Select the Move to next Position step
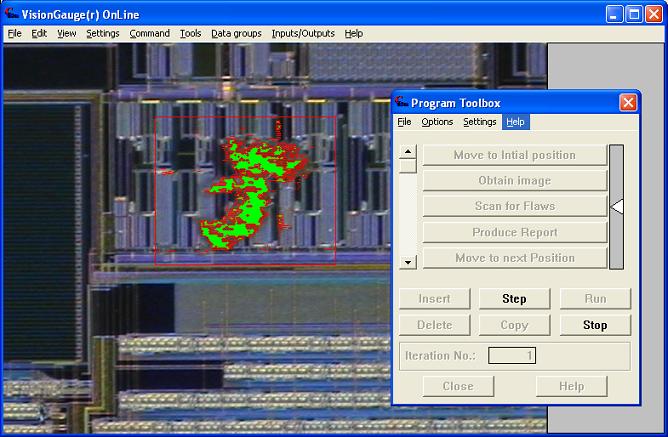 point(515,258)
